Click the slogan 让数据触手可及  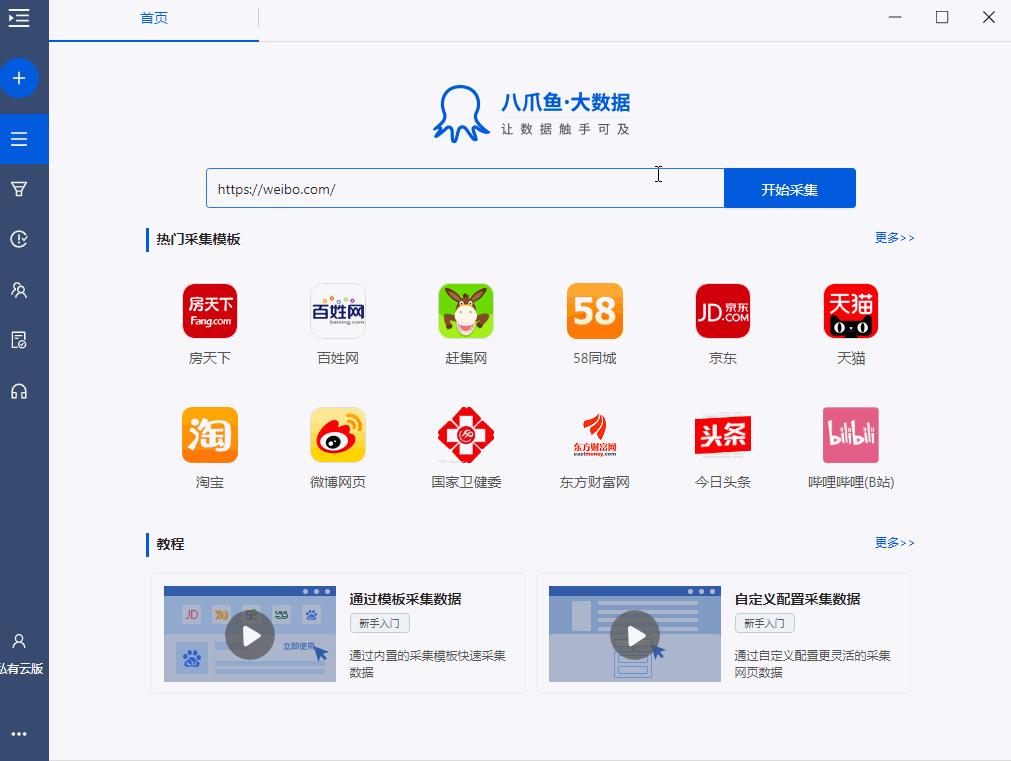point(565,129)
